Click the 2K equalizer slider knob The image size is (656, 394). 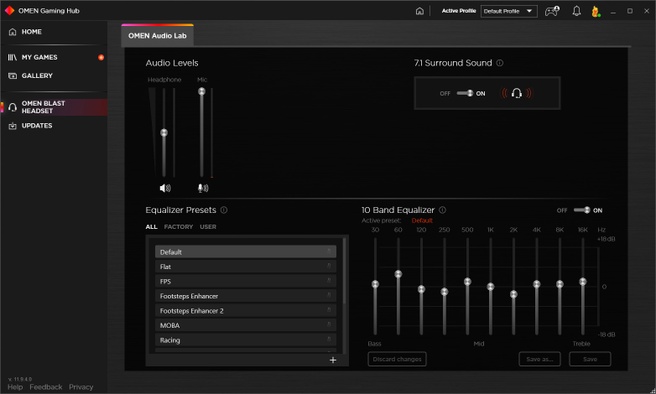514,294
